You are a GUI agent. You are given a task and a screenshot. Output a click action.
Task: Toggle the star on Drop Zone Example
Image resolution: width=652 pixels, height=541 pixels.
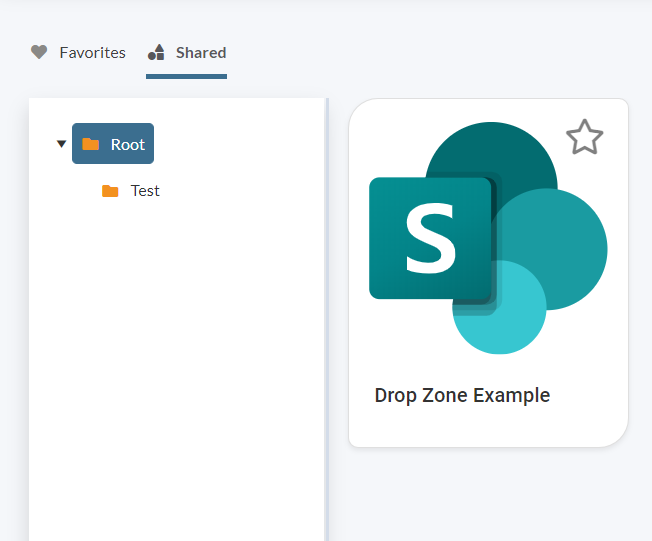pos(584,138)
